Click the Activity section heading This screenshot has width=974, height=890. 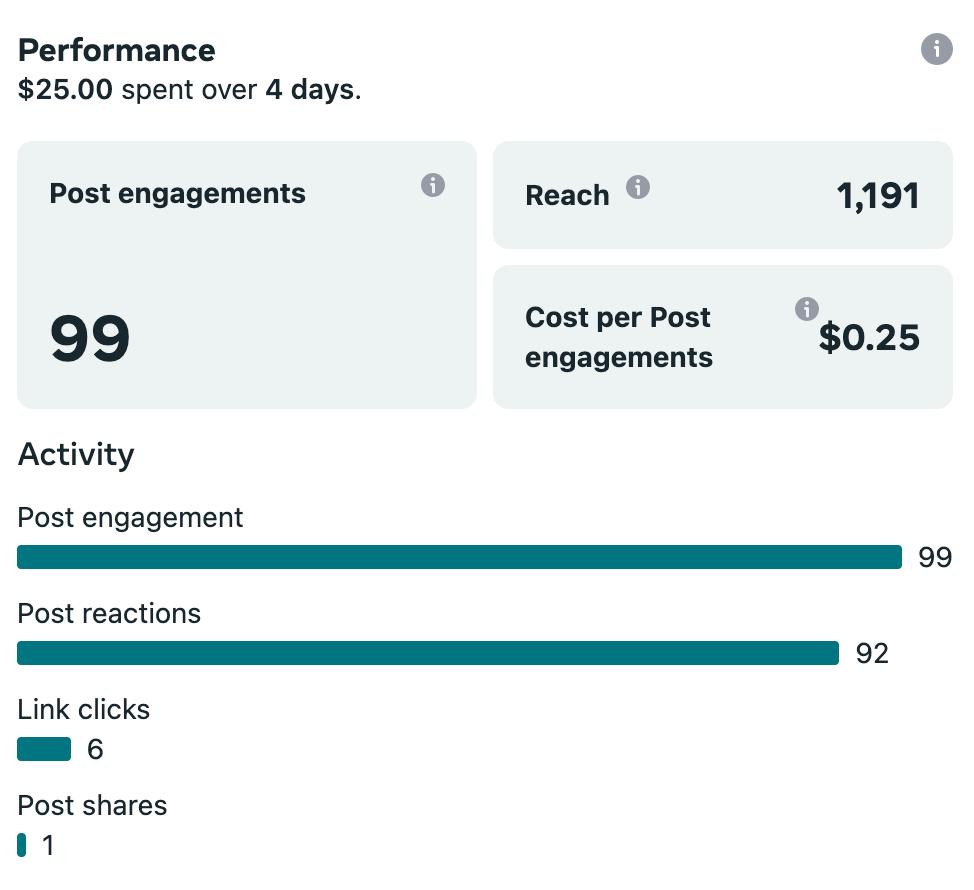pyautogui.click(x=76, y=455)
